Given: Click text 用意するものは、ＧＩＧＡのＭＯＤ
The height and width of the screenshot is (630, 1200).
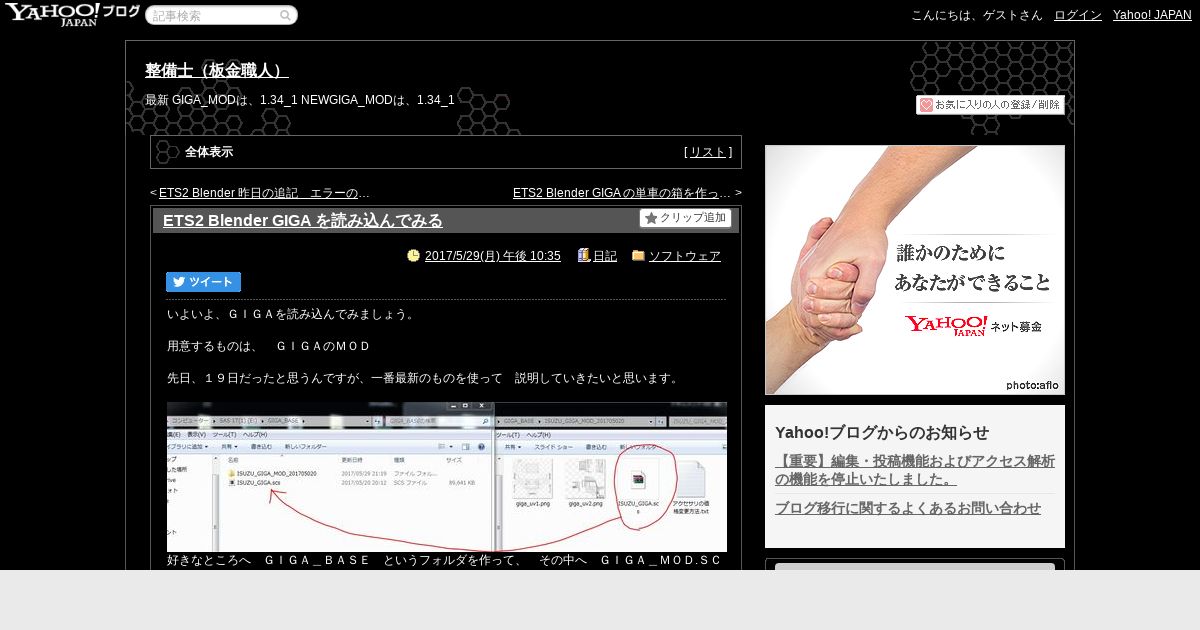Looking at the screenshot, I should coord(269,346).
